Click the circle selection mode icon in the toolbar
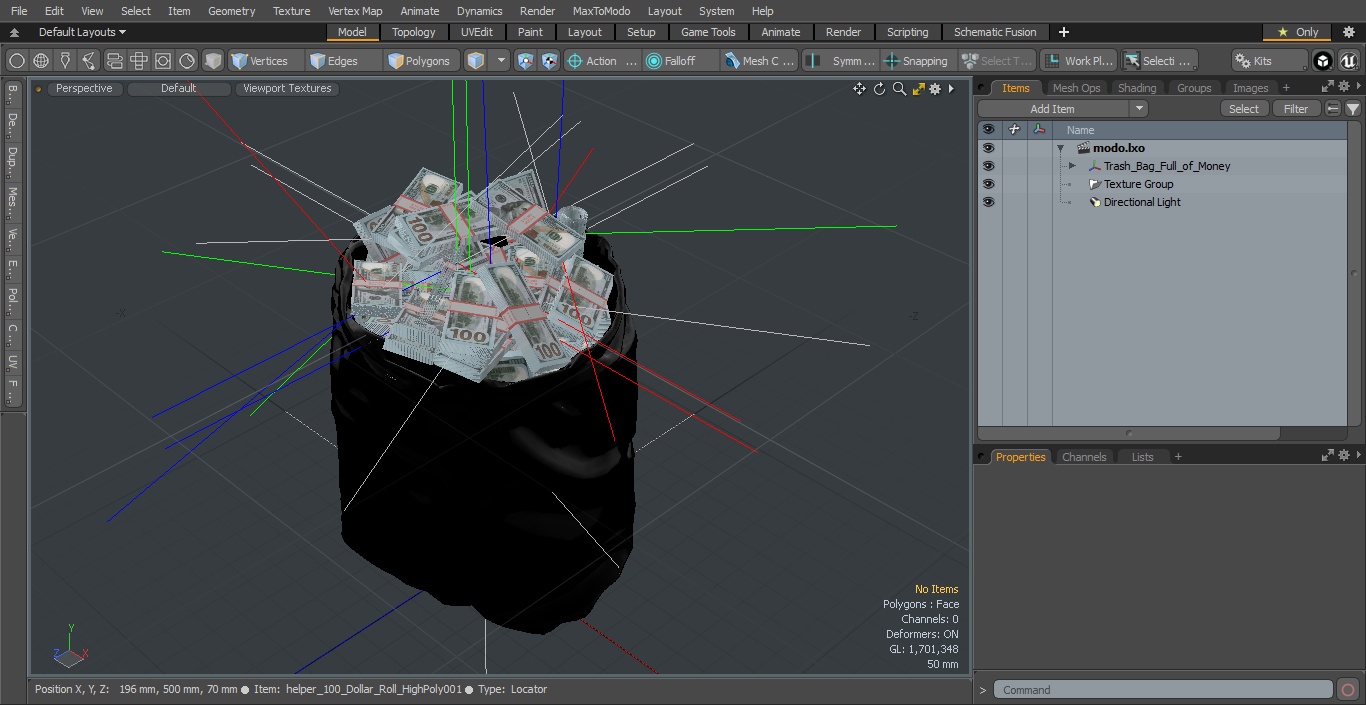The image size is (1366, 705). [x=17, y=61]
